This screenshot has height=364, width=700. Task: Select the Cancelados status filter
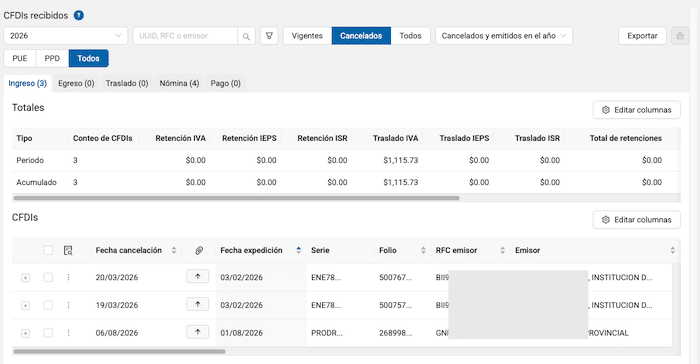pos(361,36)
